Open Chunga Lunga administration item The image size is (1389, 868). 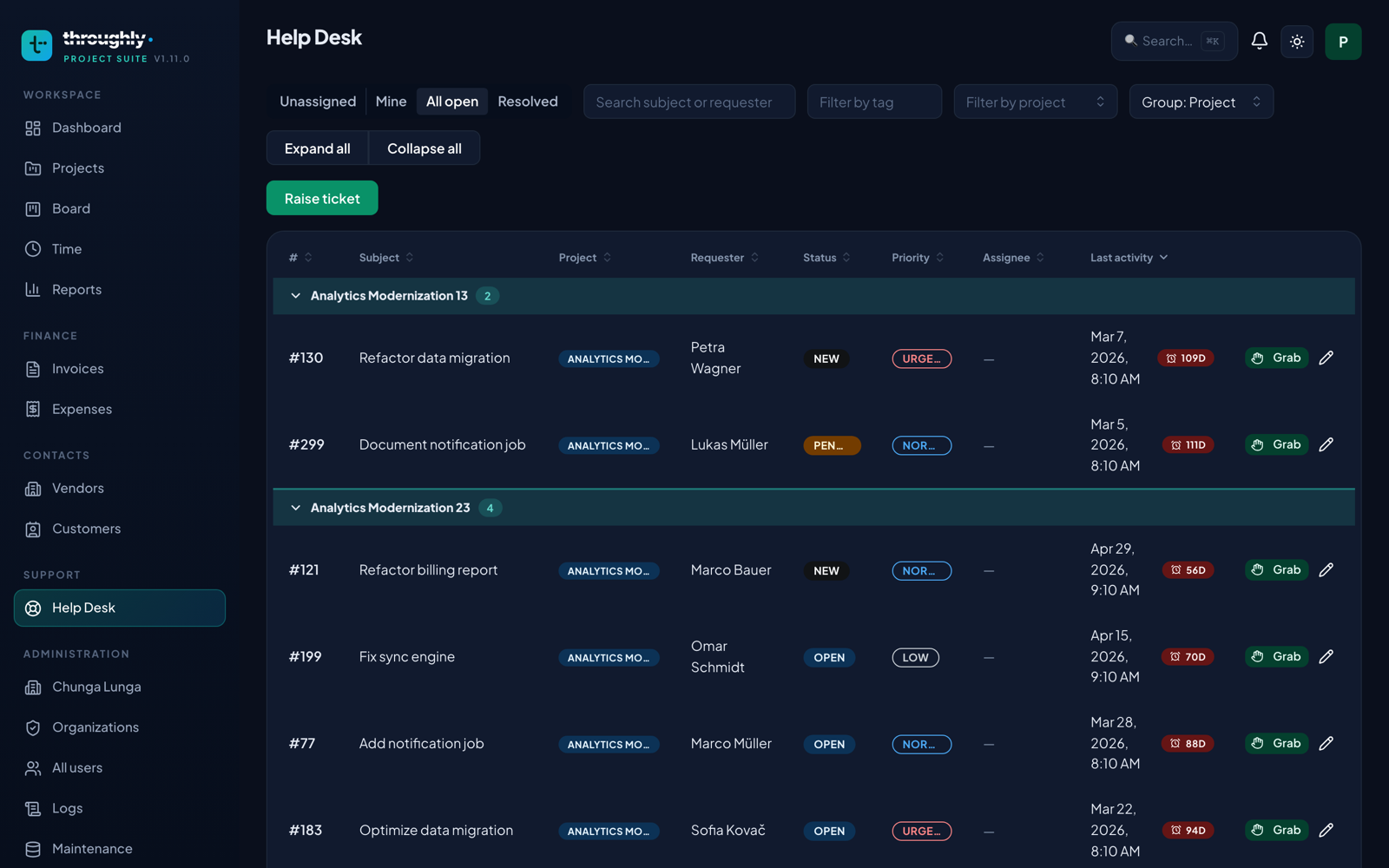[x=120, y=687]
